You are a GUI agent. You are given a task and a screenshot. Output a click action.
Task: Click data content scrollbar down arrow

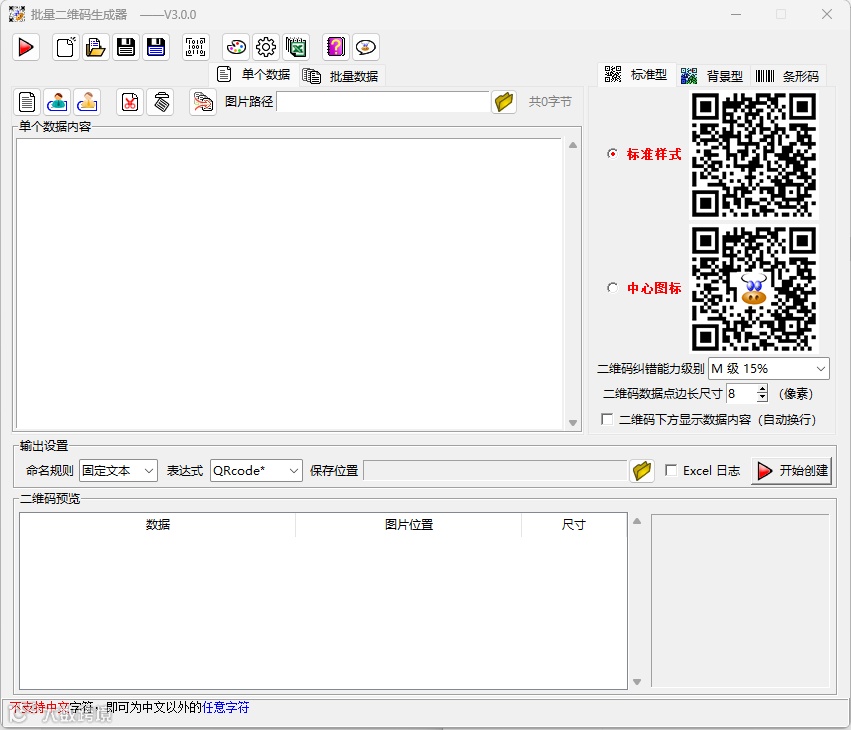(573, 423)
